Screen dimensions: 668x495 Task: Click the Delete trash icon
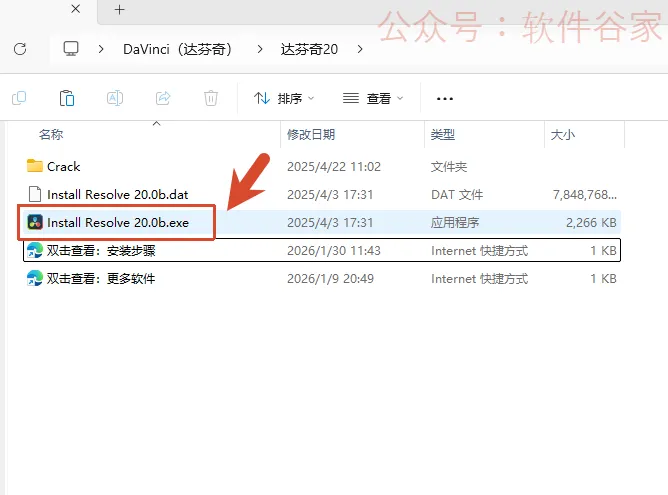[x=211, y=98]
